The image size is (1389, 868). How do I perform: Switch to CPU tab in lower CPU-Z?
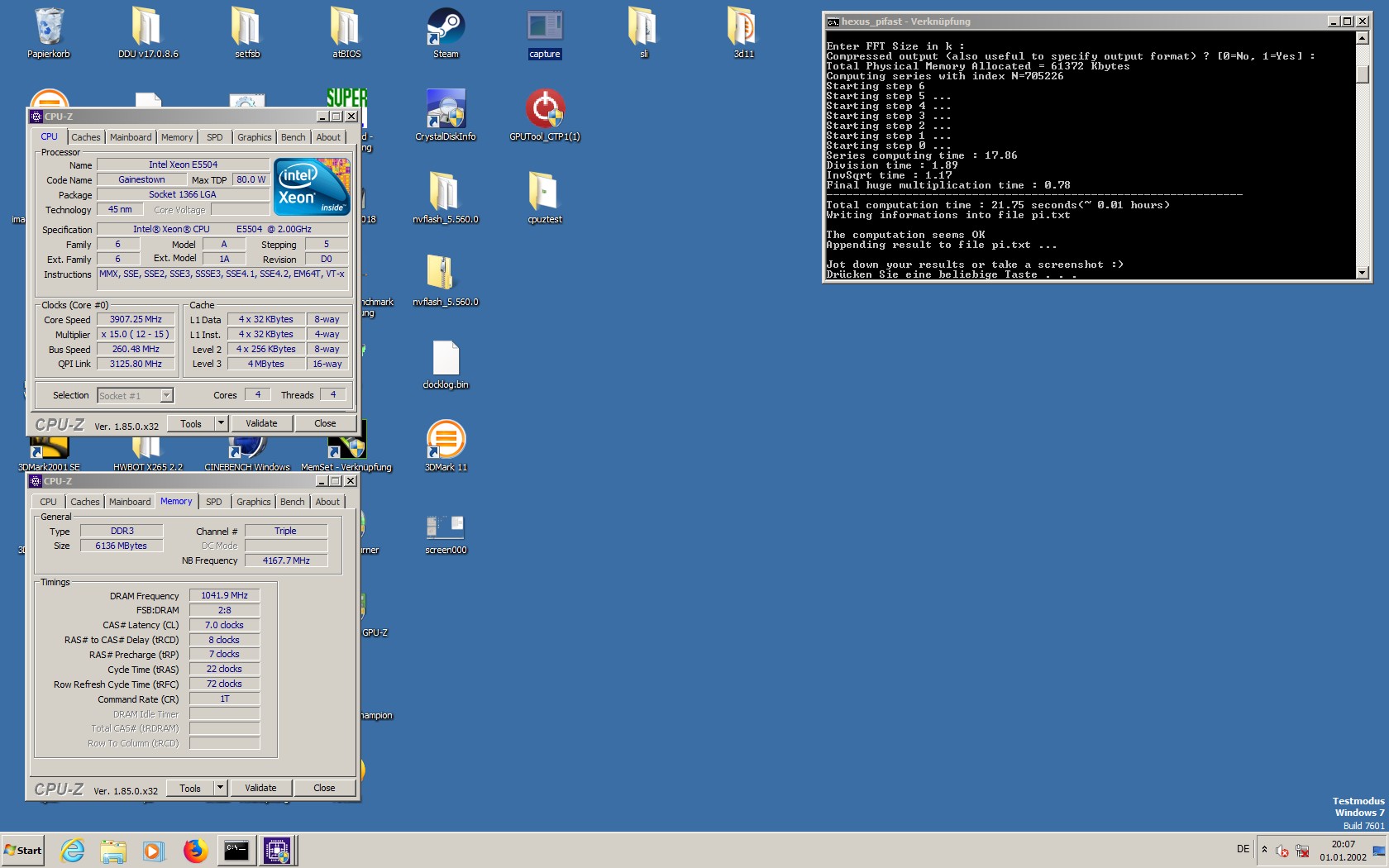click(49, 502)
